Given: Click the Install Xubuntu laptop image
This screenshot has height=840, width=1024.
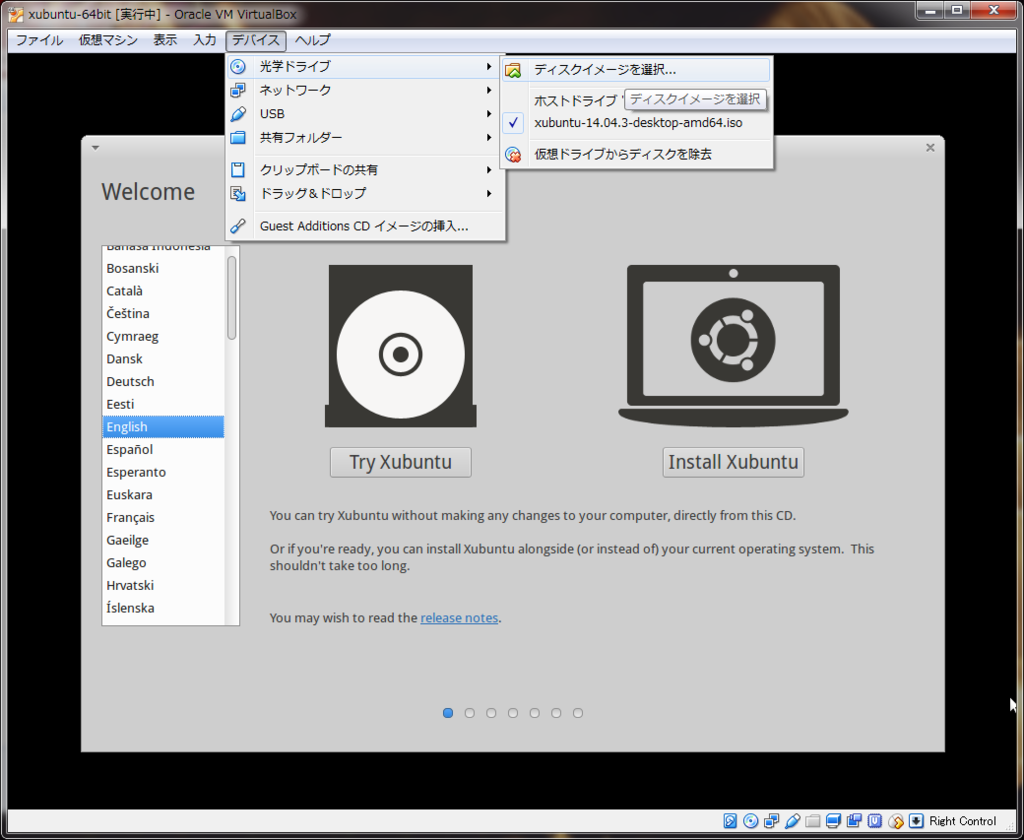Looking at the screenshot, I should (x=733, y=346).
